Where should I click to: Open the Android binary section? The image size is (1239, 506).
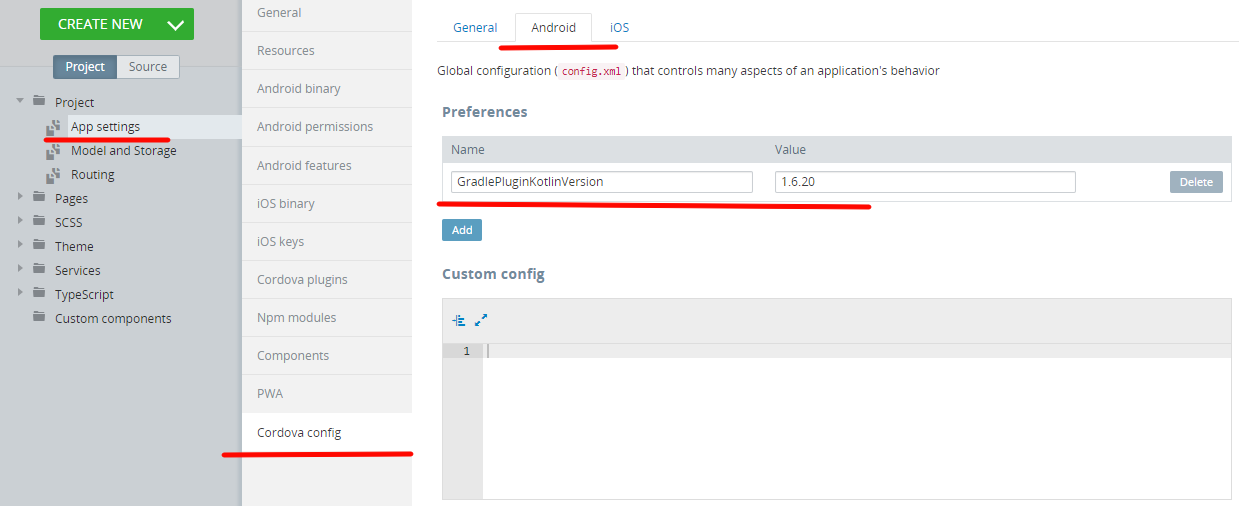(327, 88)
